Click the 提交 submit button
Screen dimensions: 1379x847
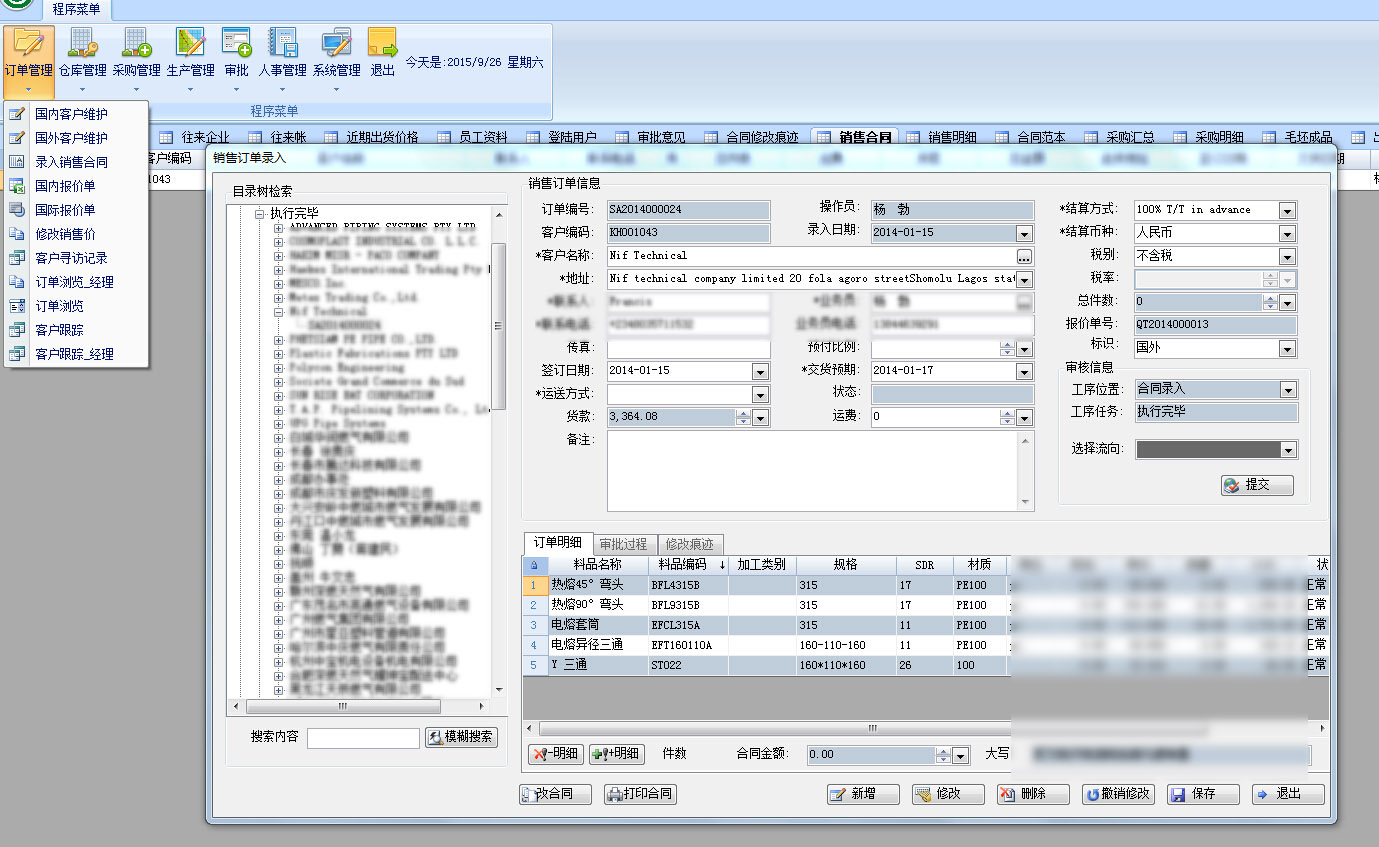coord(1257,485)
